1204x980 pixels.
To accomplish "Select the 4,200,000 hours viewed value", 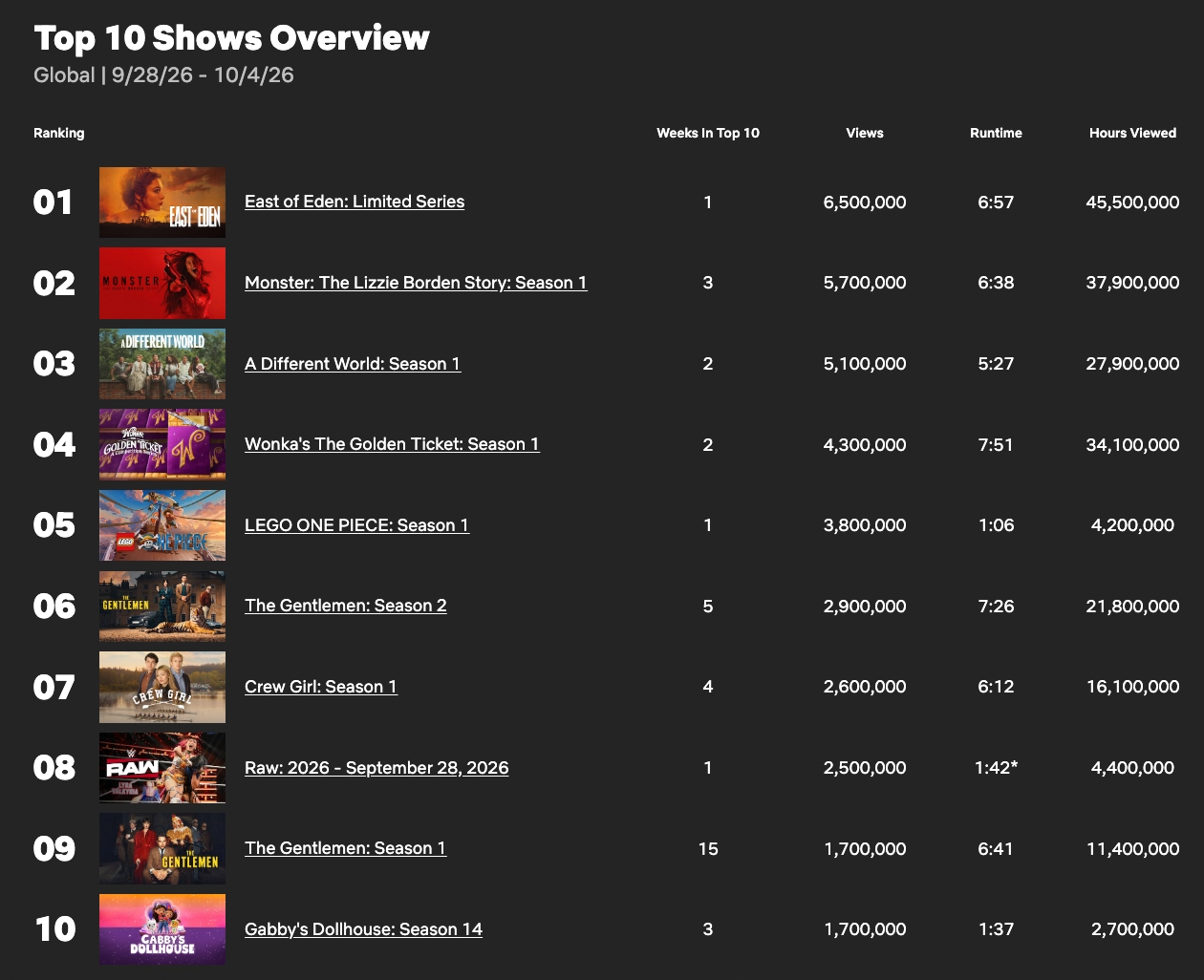I will click(x=1132, y=525).
